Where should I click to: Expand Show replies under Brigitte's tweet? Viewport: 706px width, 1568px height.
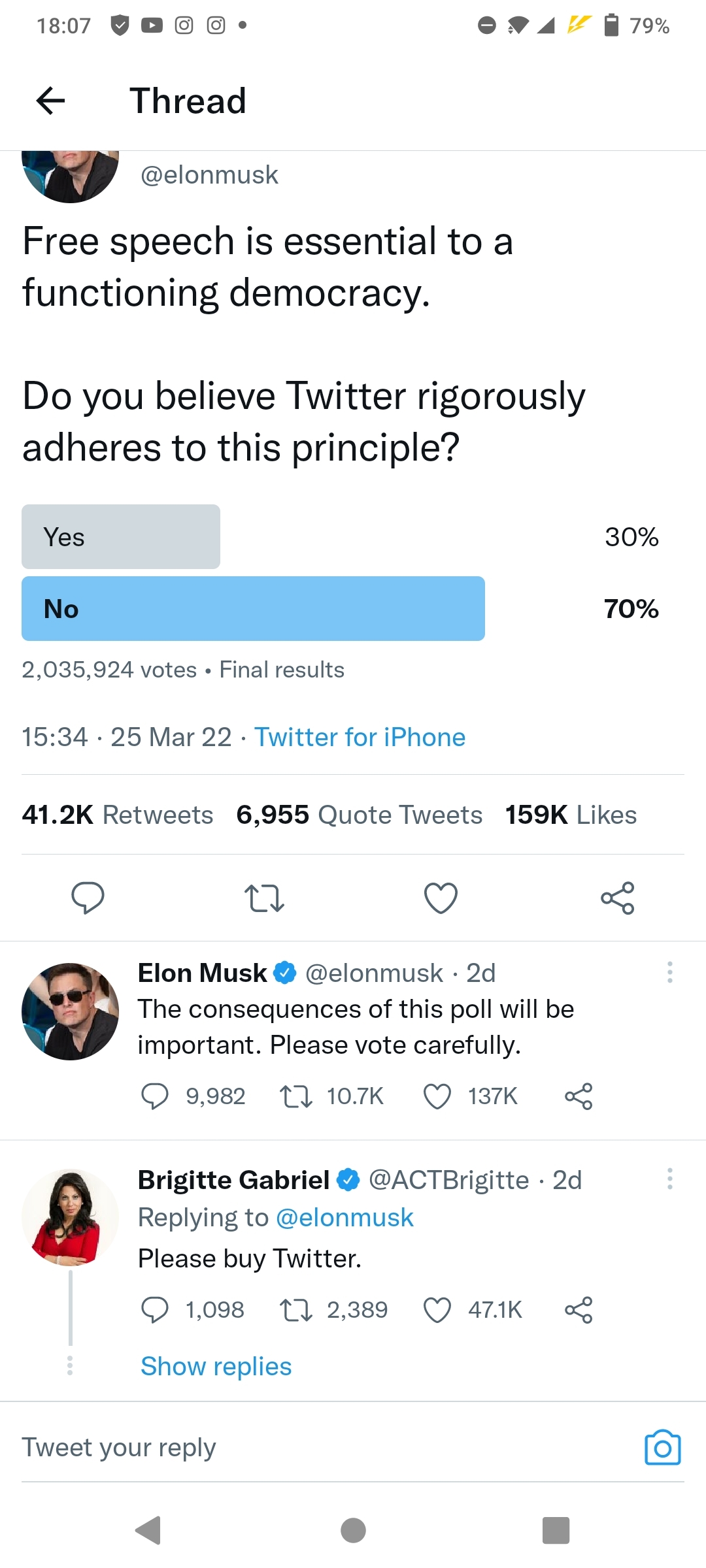pyautogui.click(x=216, y=1366)
